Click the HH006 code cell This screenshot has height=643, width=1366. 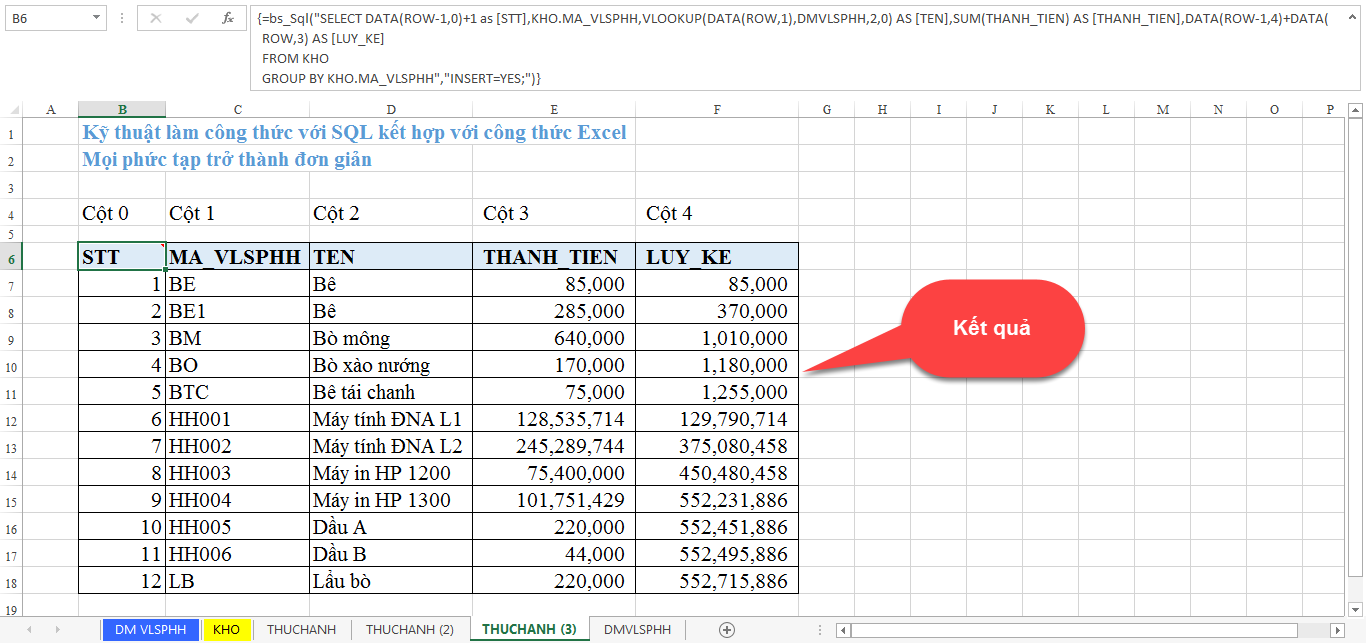pos(237,554)
